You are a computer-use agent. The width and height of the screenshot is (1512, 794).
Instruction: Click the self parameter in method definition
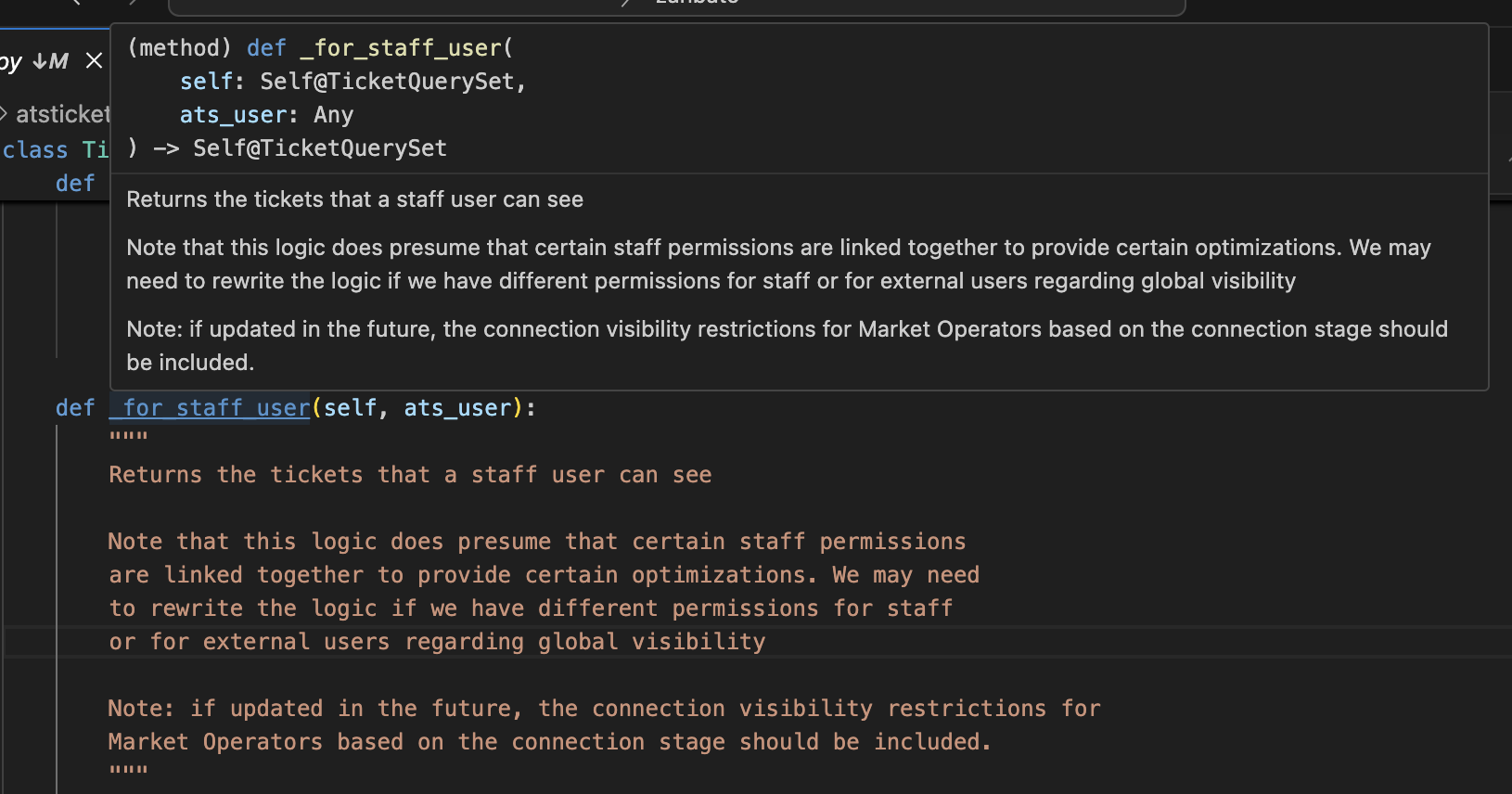tap(350, 408)
